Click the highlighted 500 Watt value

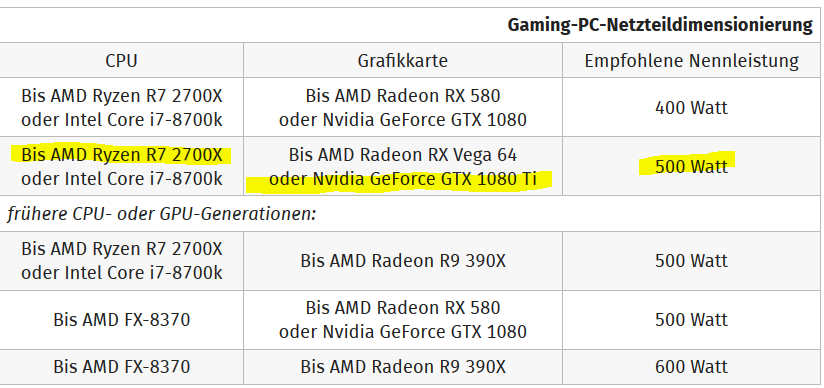tap(692, 167)
